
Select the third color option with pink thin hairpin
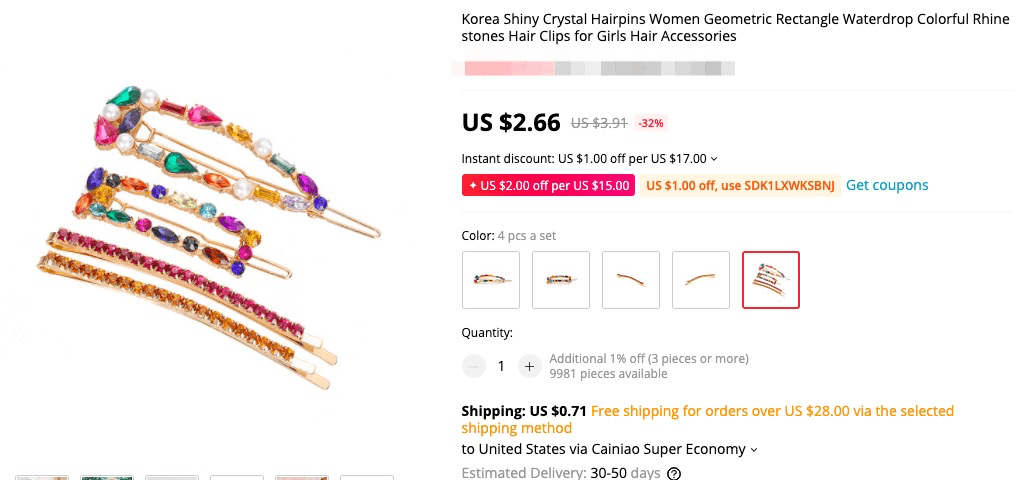pyautogui.click(x=631, y=280)
